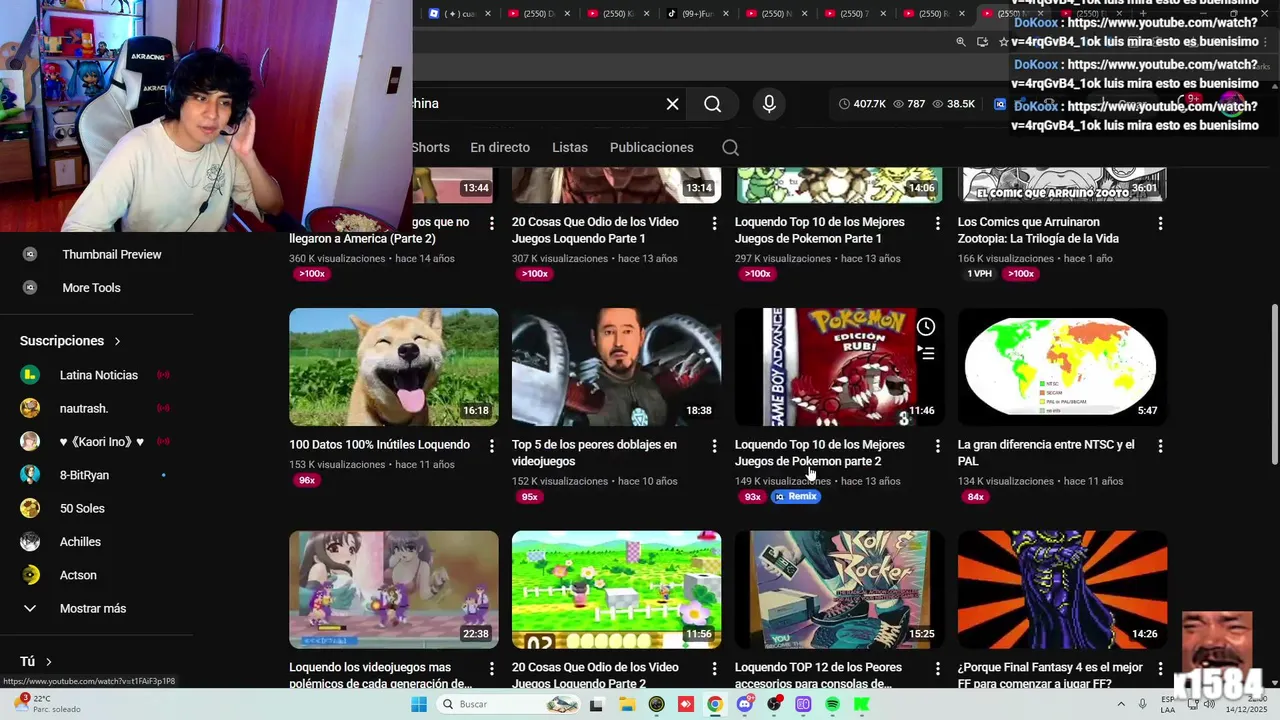This screenshot has width=1280, height=720.
Task: Click the Thumbnail Preview sidebar icon
Action: coord(30,254)
